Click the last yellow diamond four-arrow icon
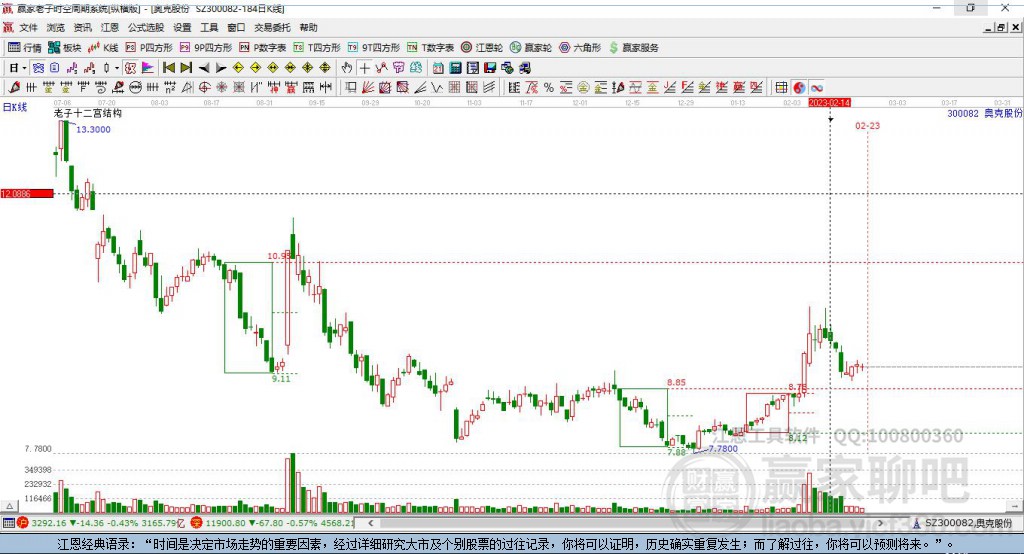 pos(325,68)
